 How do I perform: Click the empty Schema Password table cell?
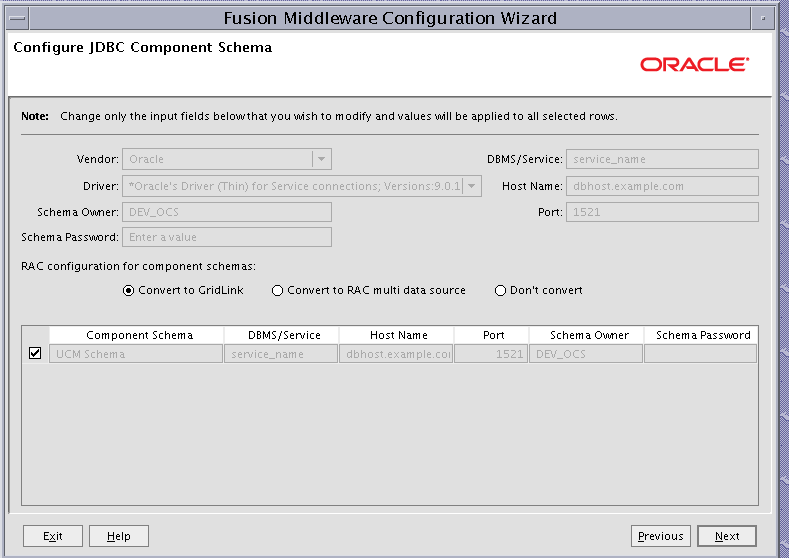[x=700, y=354]
